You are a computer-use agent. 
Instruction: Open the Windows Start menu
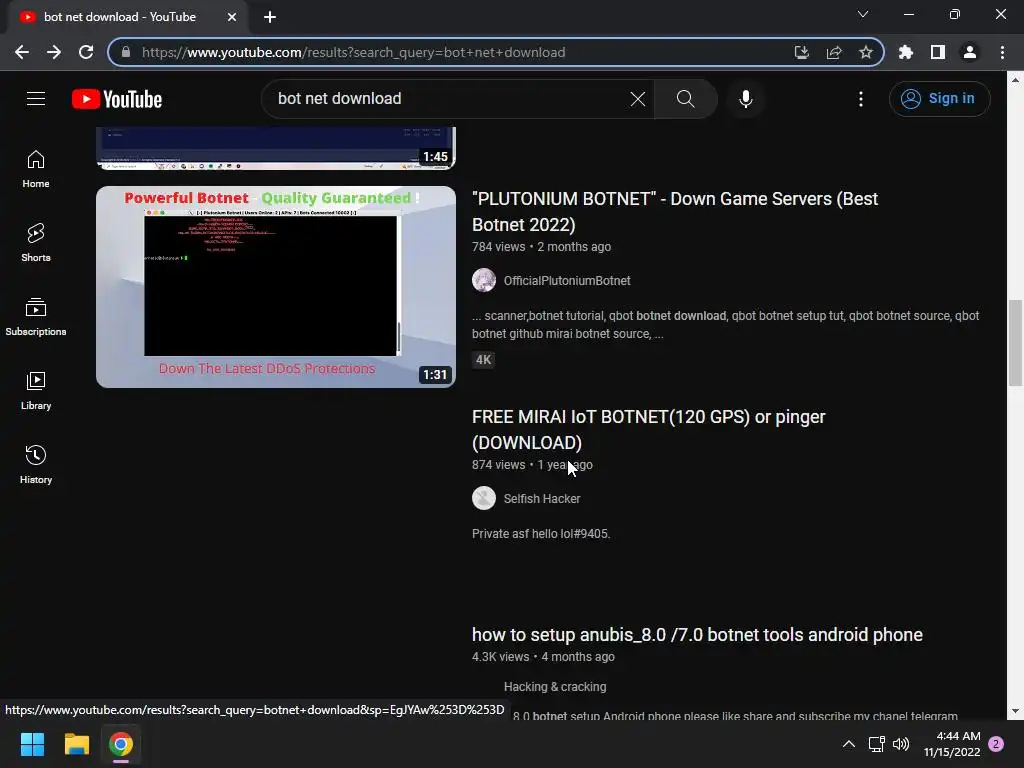[32, 744]
